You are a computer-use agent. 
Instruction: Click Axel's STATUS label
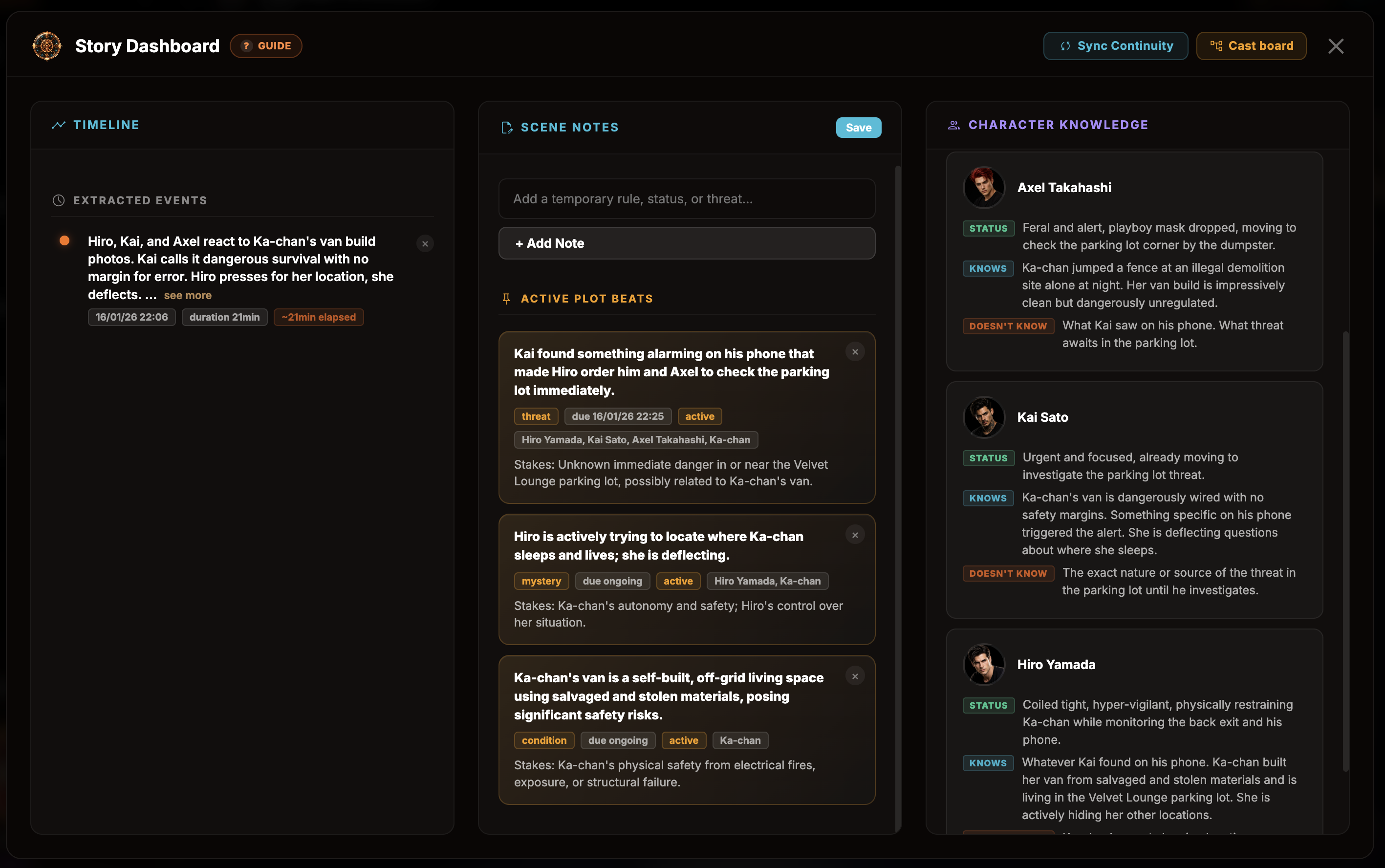[x=988, y=228]
